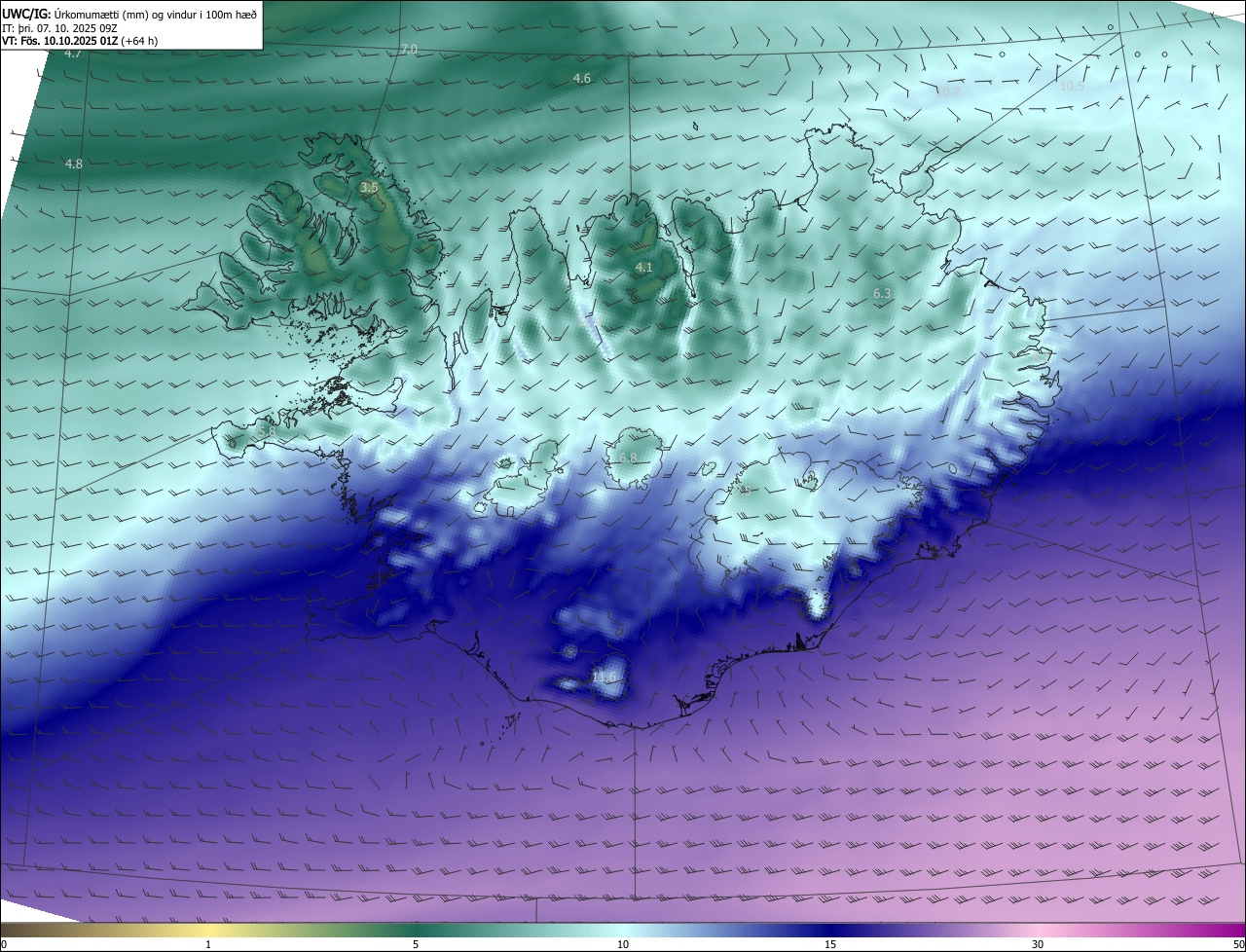Image resolution: width=1246 pixels, height=952 pixels.
Task: Click the 4.1 value label
Action: [643, 267]
